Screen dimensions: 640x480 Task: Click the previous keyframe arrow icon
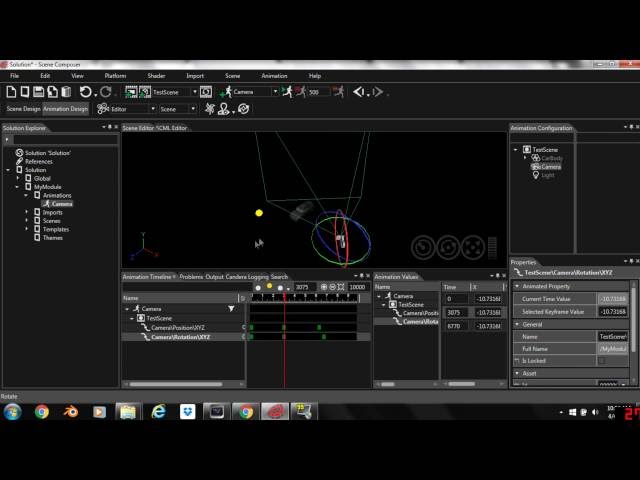point(359,92)
